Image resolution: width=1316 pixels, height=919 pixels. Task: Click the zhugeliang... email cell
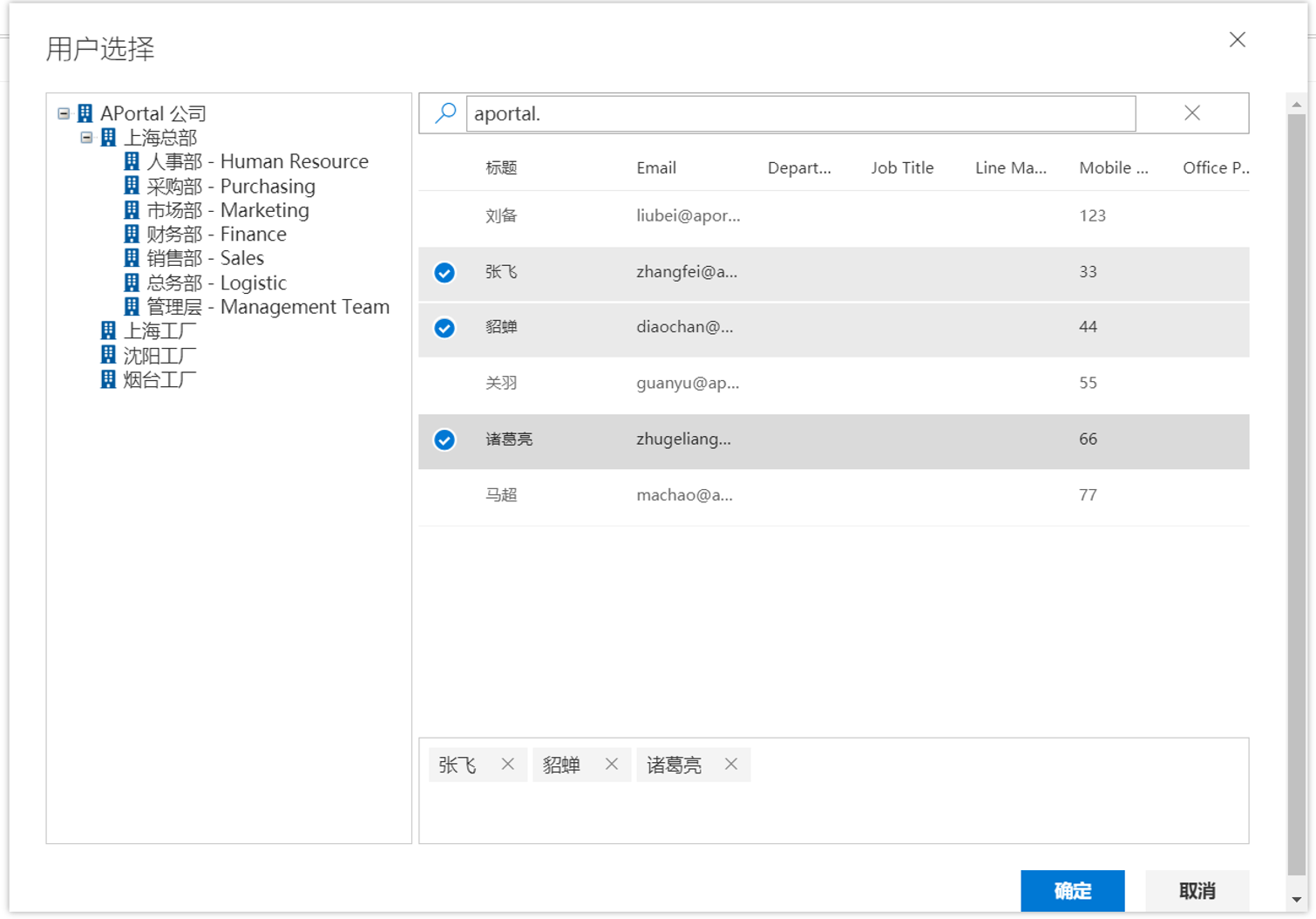click(x=684, y=439)
